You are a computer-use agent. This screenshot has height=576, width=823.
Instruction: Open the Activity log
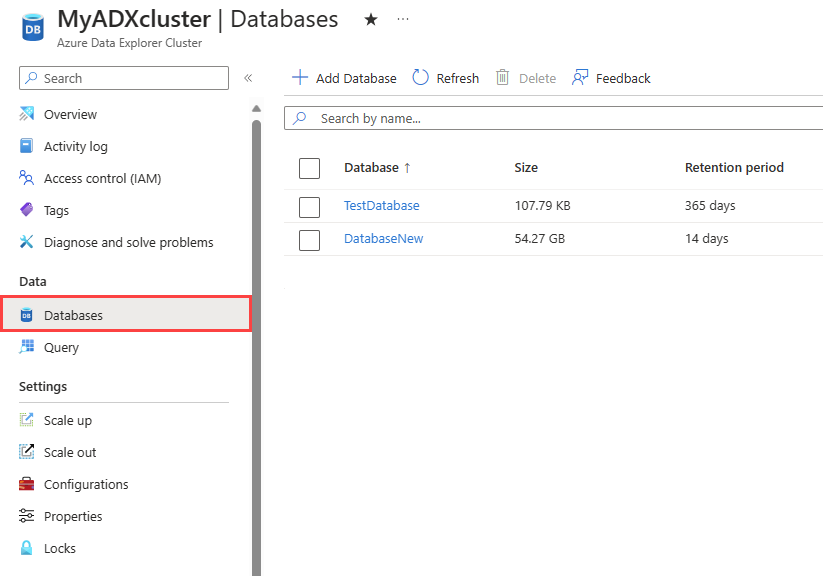click(74, 146)
